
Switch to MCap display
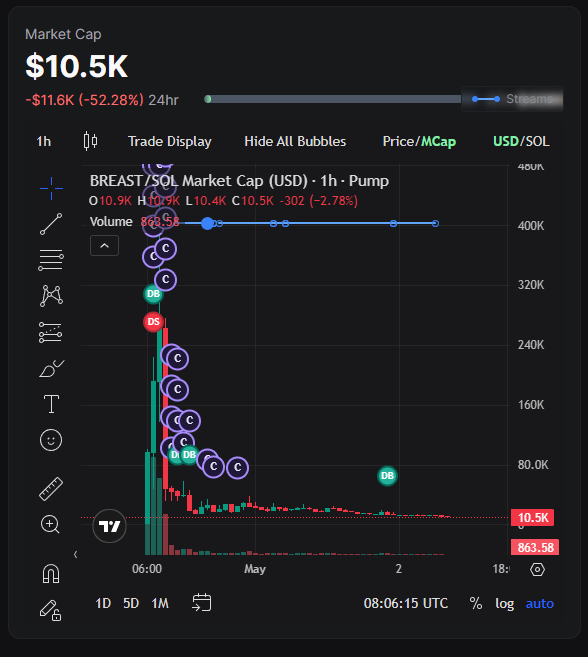[438, 142]
